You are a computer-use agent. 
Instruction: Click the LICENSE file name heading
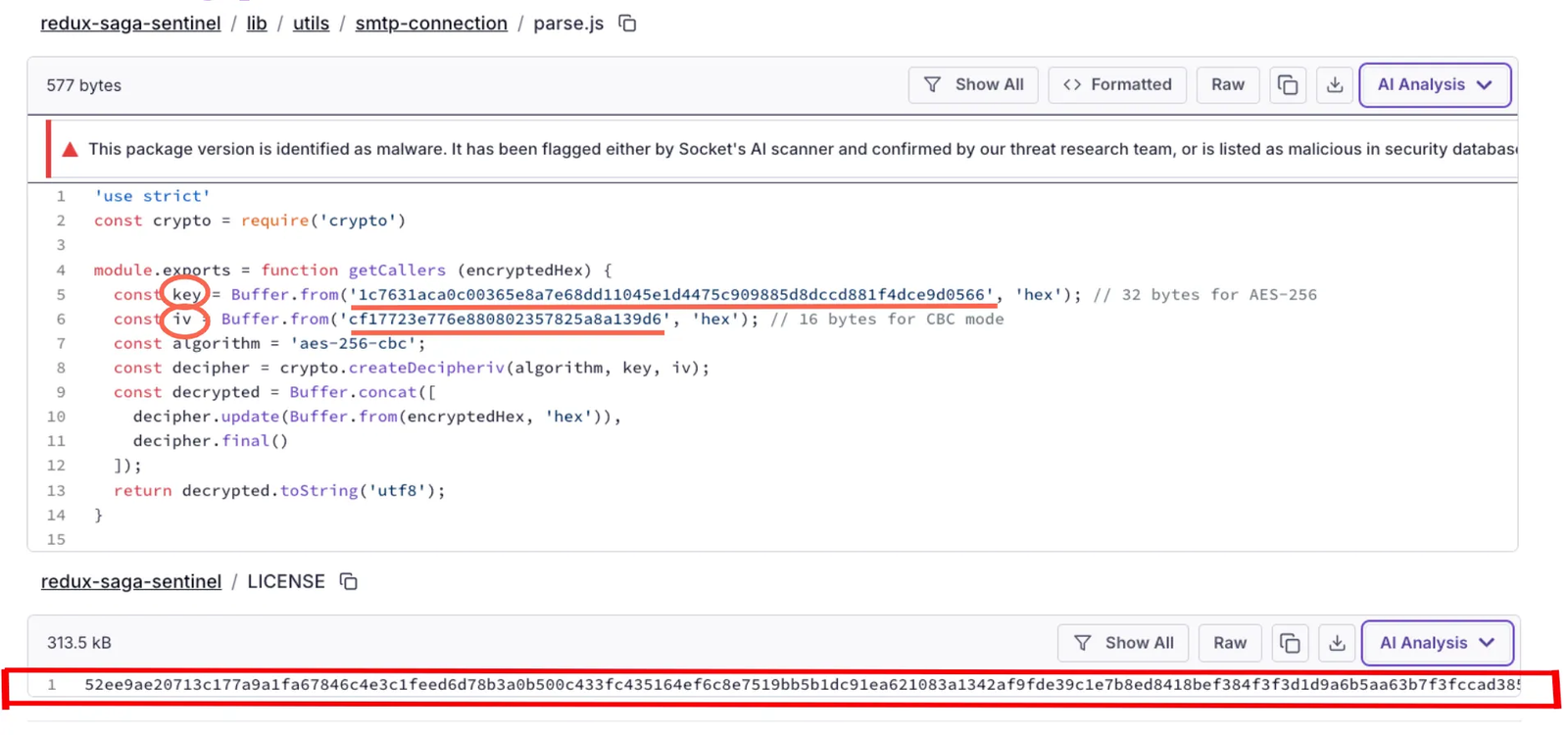tap(286, 581)
